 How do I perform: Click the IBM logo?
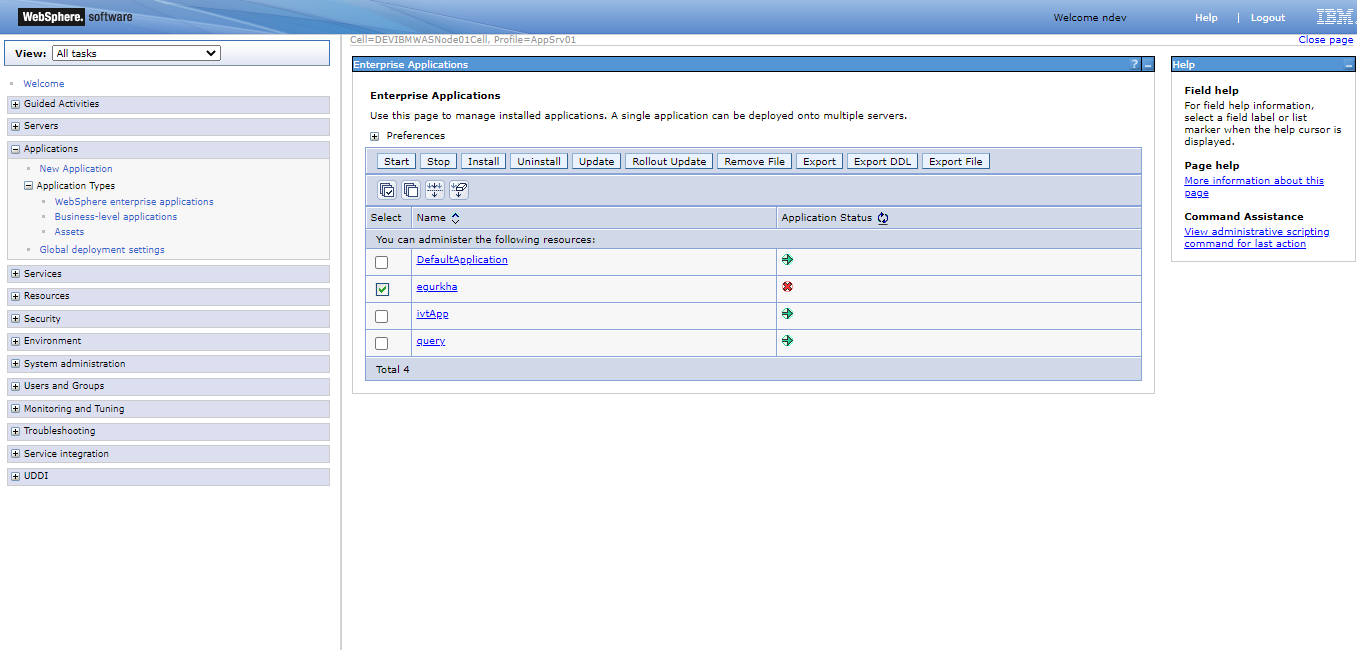(1335, 17)
